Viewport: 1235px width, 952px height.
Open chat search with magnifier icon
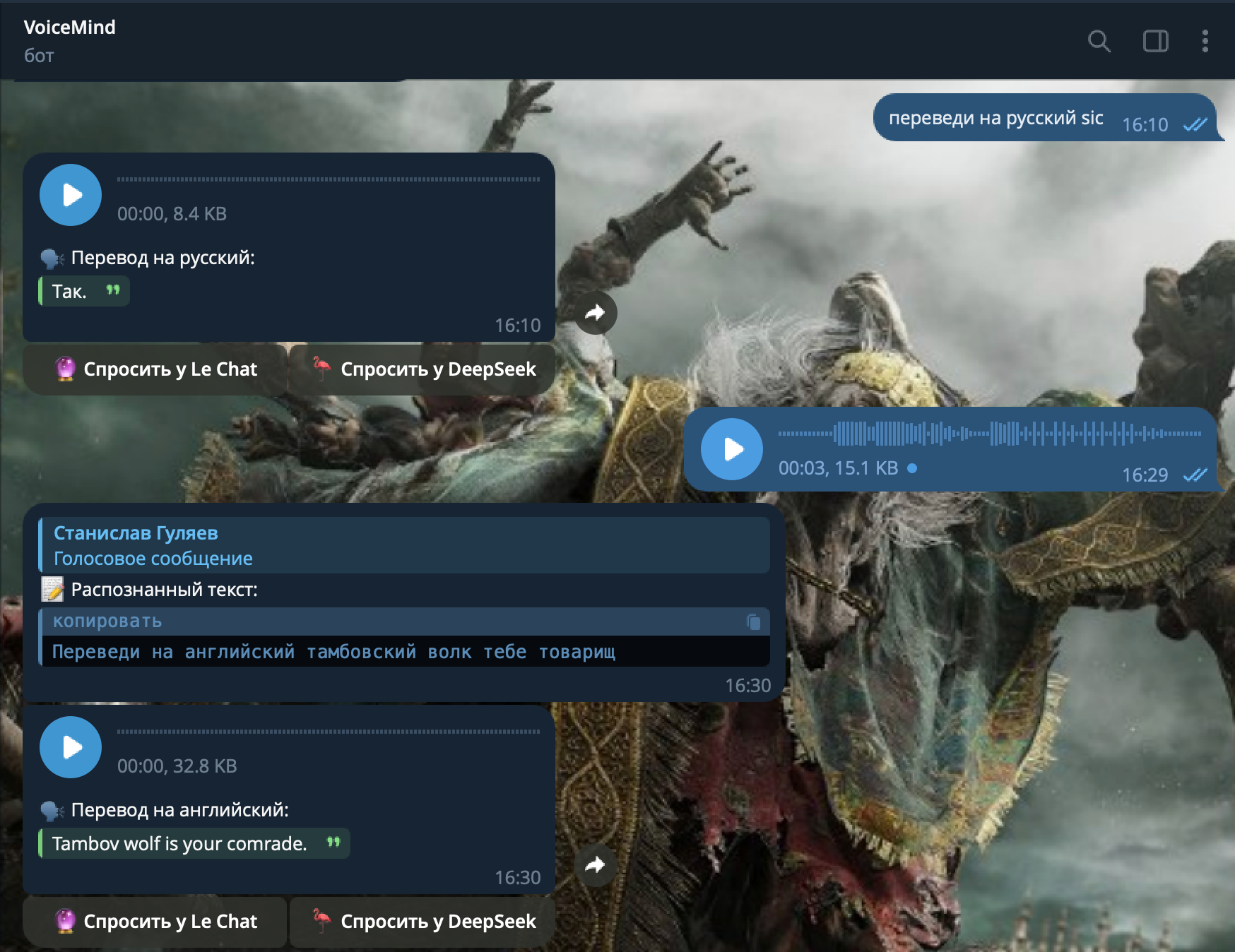tap(1099, 41)
